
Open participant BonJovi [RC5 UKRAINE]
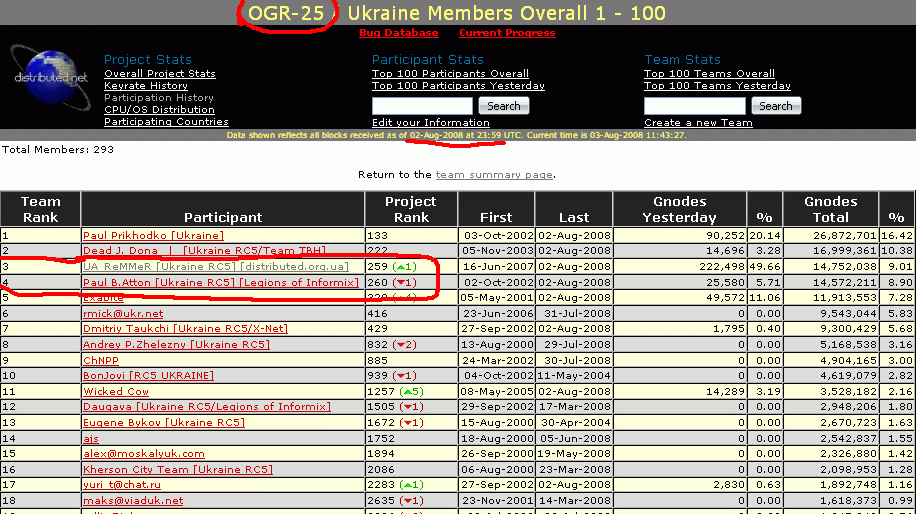(x=148, y=375)
